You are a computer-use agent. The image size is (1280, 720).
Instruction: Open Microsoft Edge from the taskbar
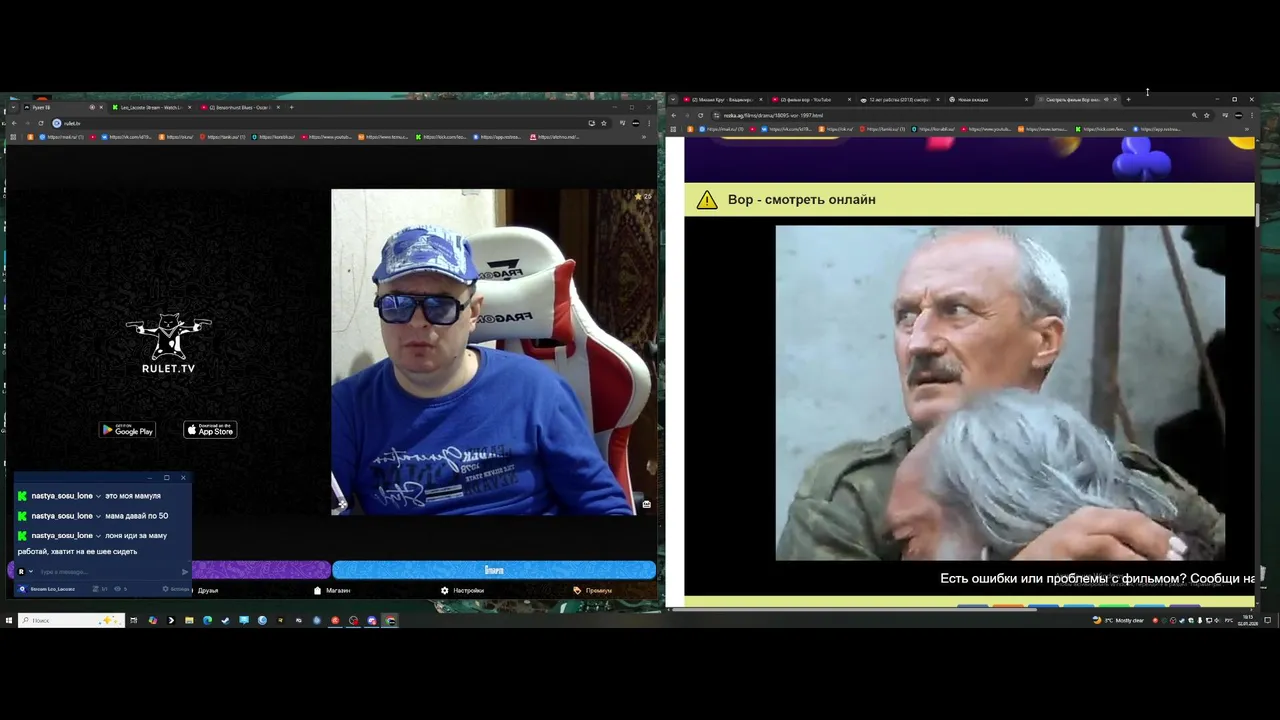pyautogui.click(x=207, y=620)
